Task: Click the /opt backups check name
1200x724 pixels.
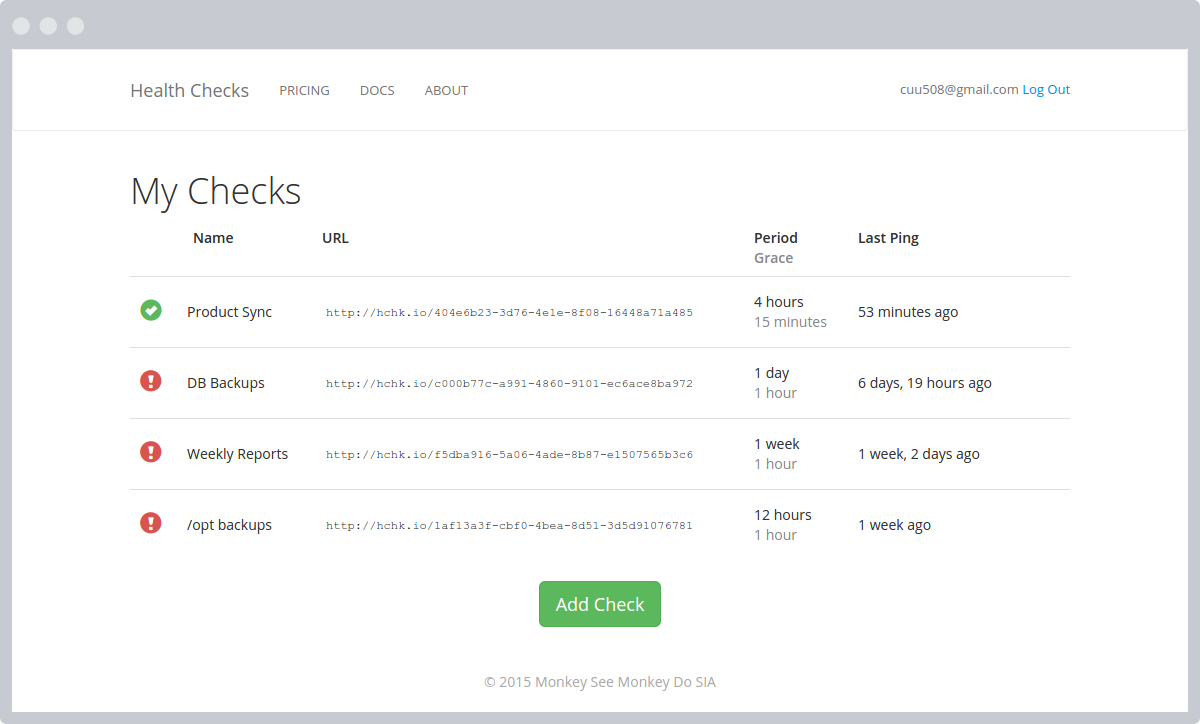Action: point(229,525)
